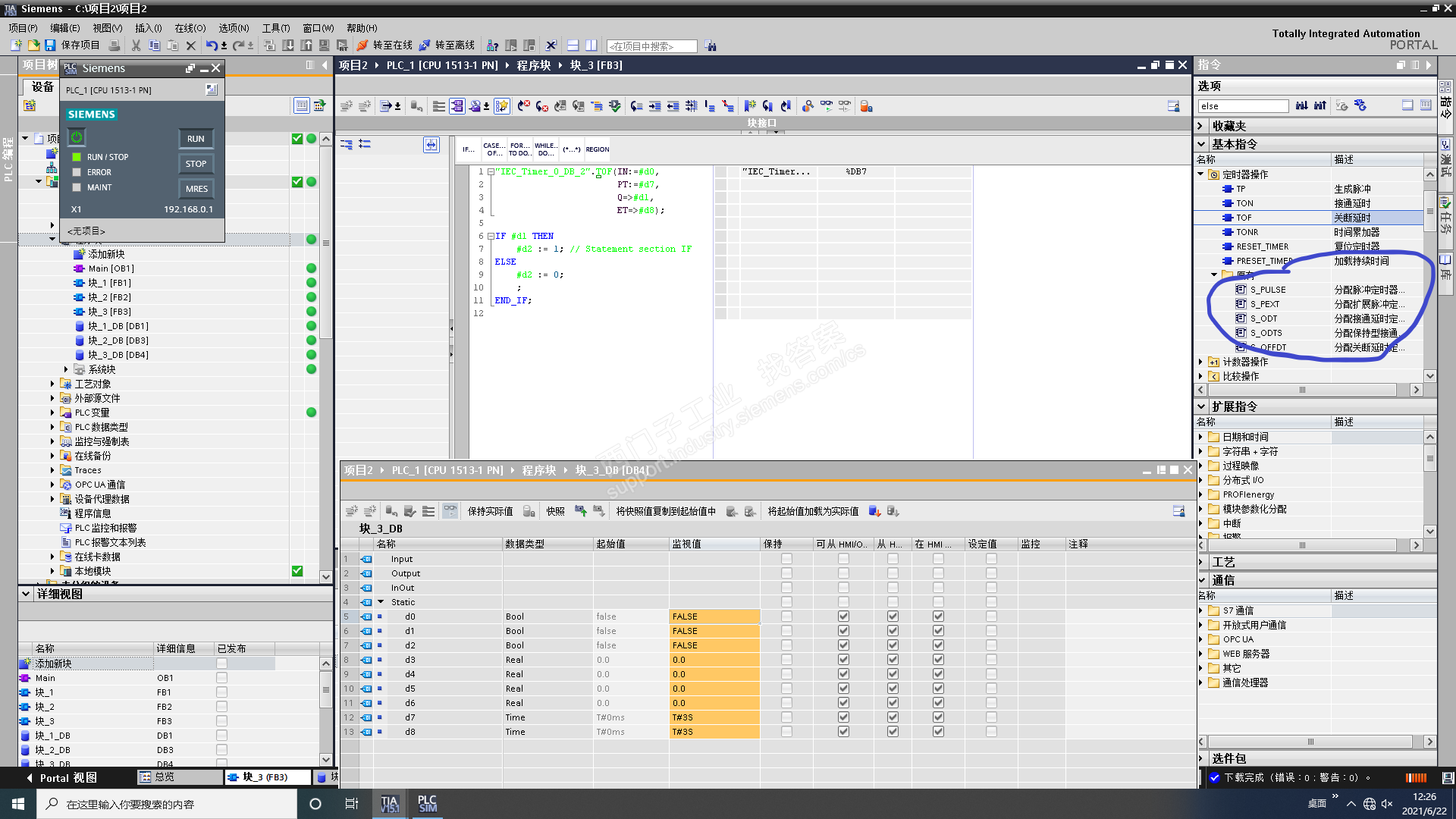The height and width of the screenshot is (819, 1456).
Task: Click the PLC power button icon
Action: (x=77, y=137)
